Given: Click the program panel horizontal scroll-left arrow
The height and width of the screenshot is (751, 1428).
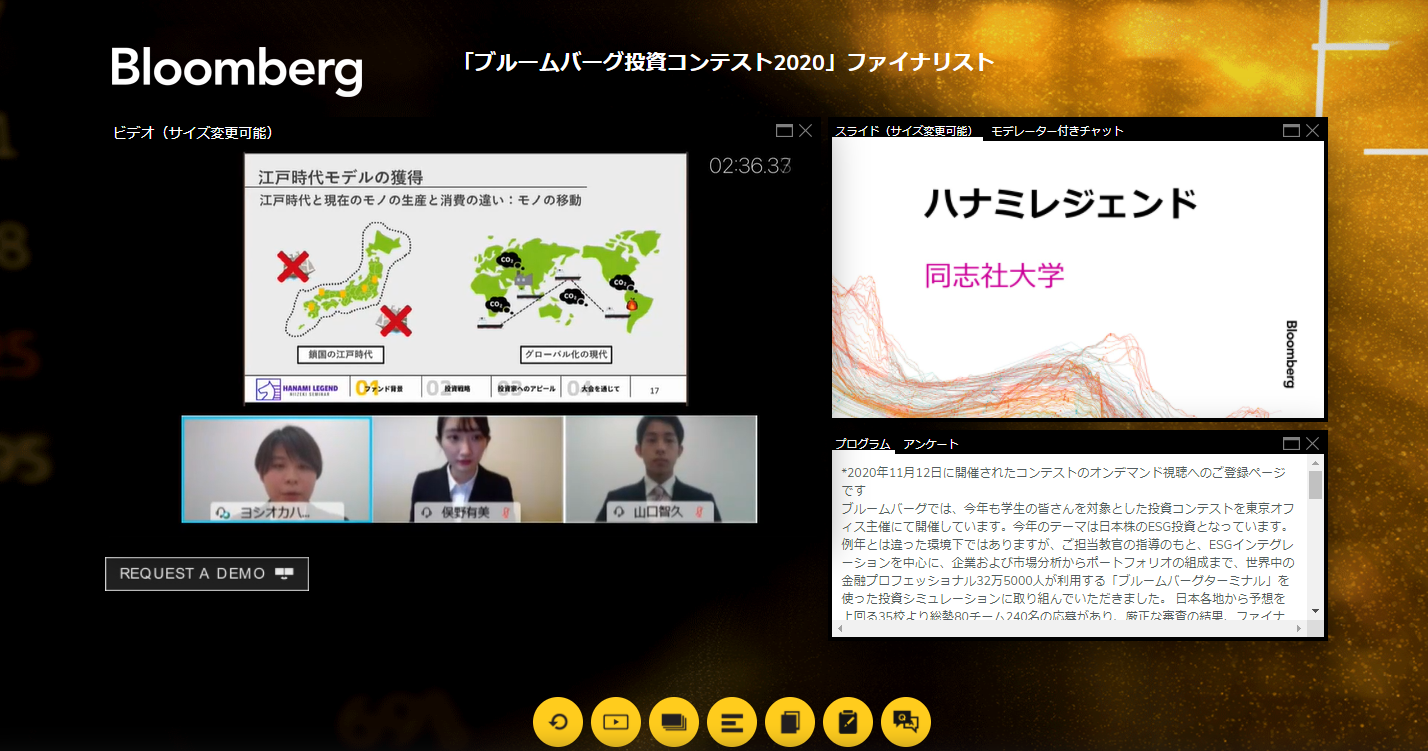Looking at the screenshot, I should [x=841, y=629].
